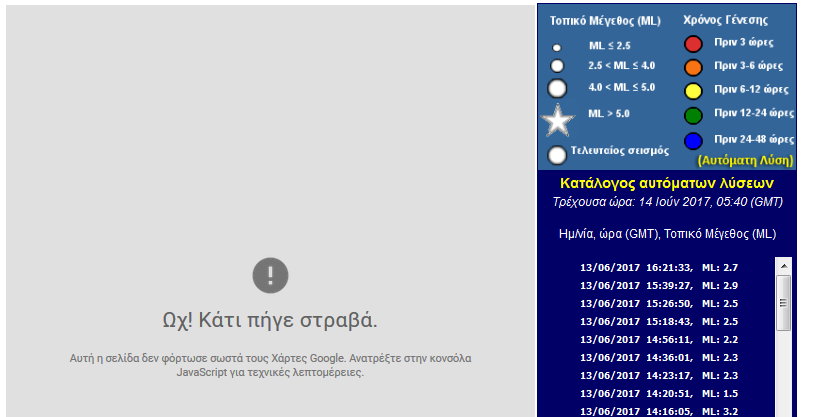Screen dimensions: 825x417
Task: Click the red Πριν 3 ώρες circle
Action: pos(693,44)
